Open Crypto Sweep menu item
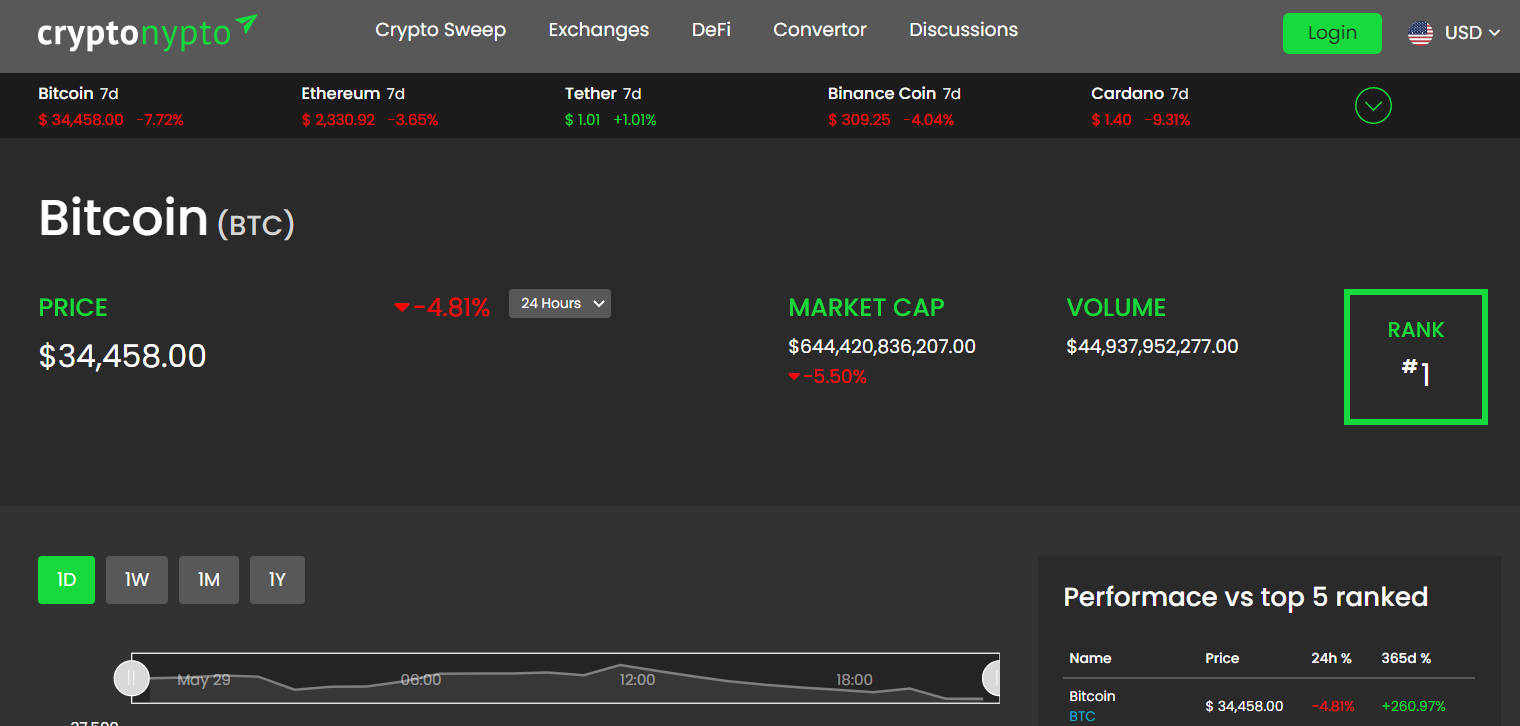This screenshot has width=1520, height=726. [441, 30]
